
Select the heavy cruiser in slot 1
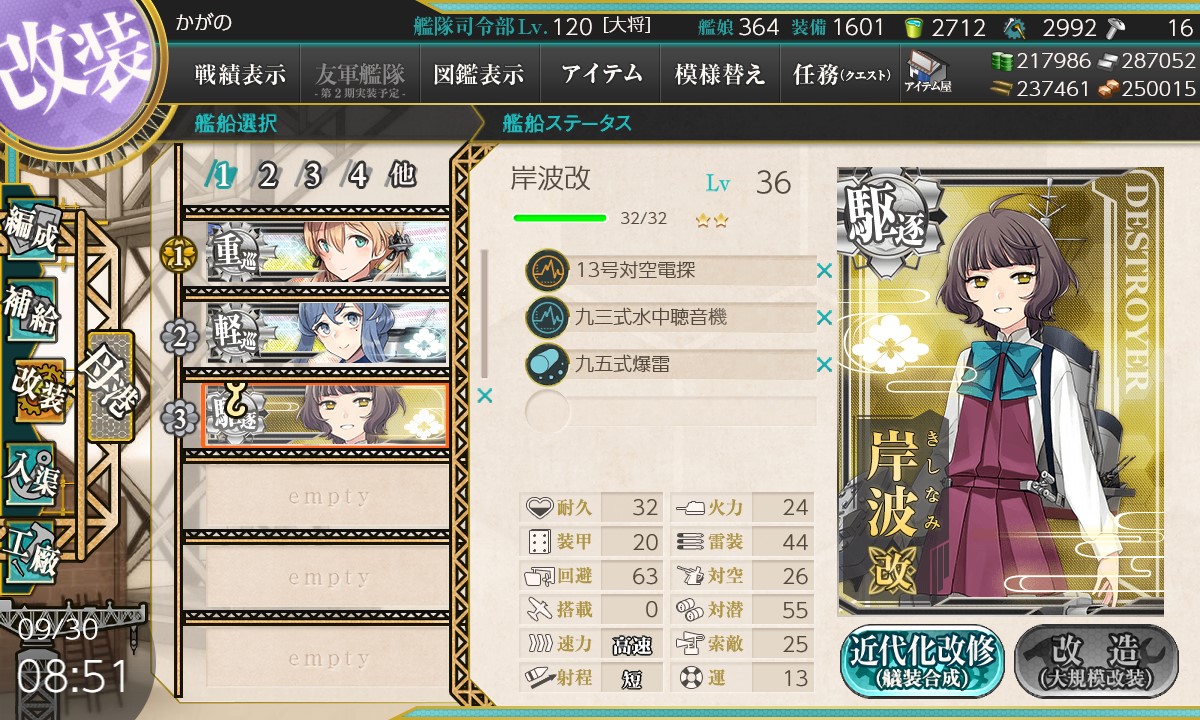click(x=327, y=252)
